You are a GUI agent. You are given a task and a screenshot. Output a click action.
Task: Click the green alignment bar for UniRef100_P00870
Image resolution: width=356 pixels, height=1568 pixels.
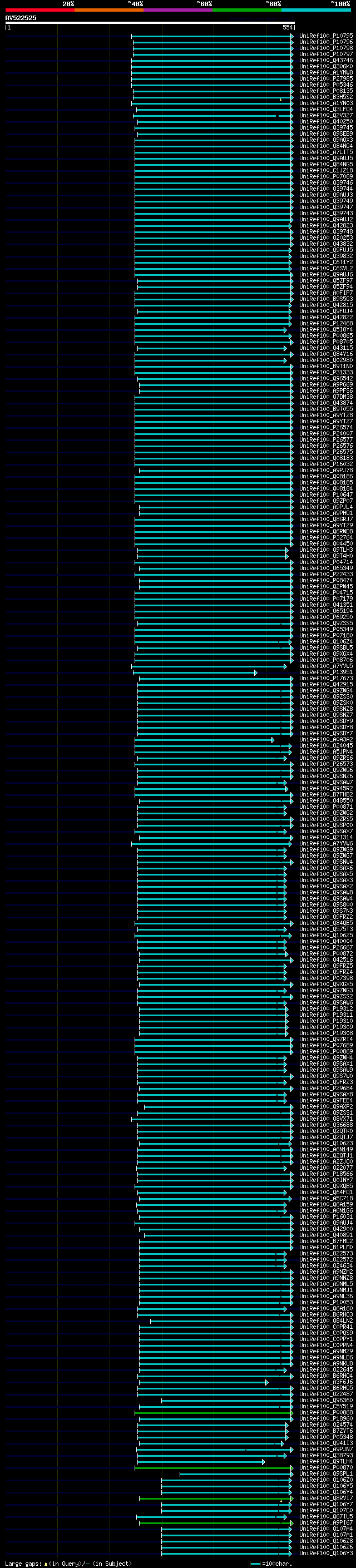[x=214, y=1467]
